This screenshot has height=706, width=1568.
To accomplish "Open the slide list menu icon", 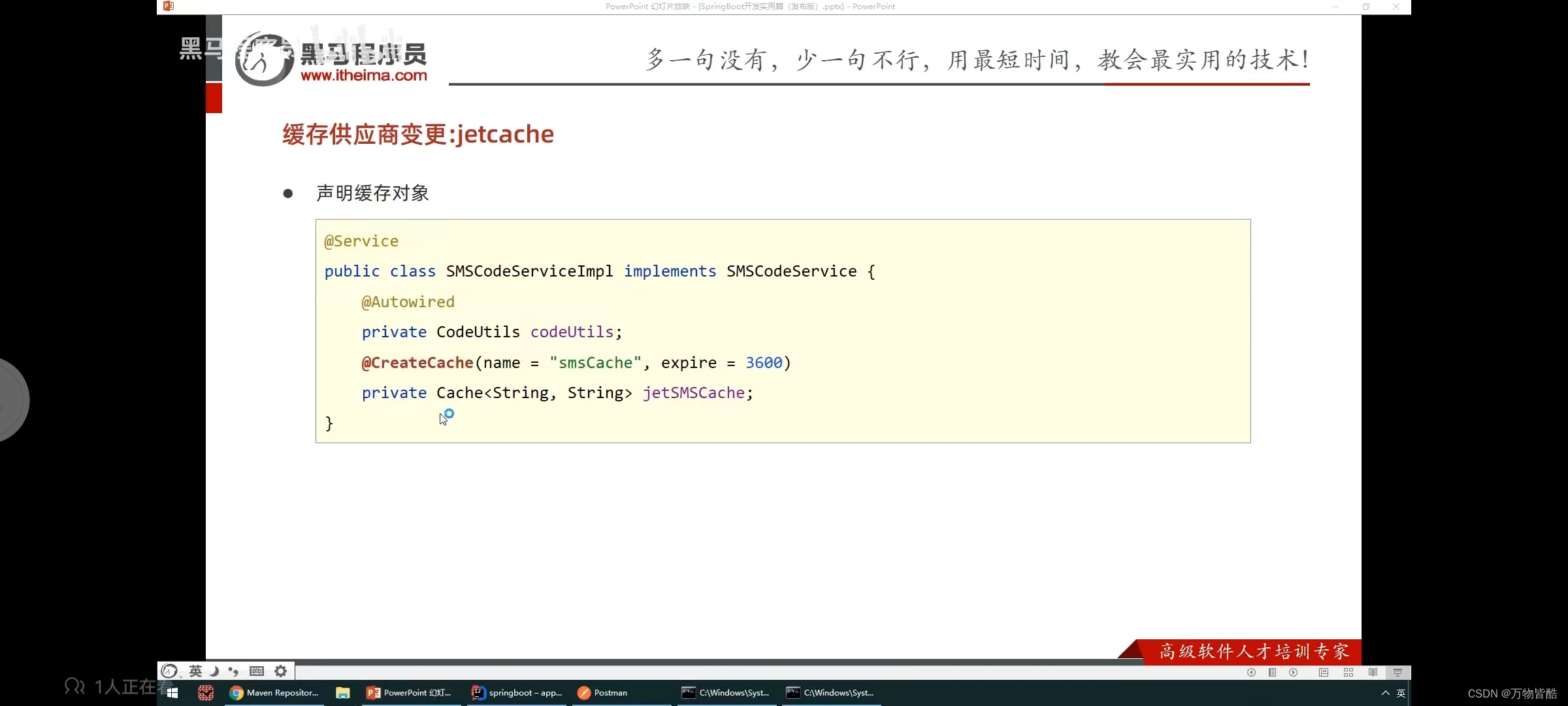I will [1272, 673].
